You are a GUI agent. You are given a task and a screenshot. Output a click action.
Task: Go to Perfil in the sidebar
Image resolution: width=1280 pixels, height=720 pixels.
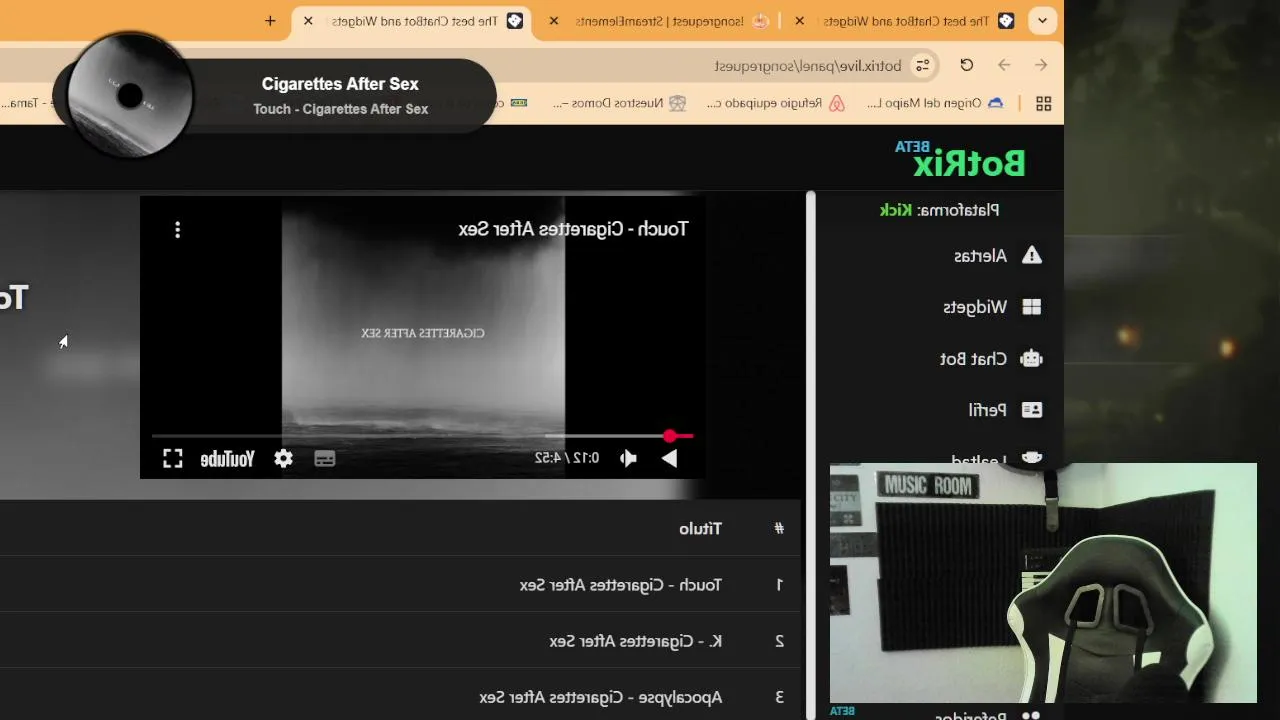click(x=987, y=410)
